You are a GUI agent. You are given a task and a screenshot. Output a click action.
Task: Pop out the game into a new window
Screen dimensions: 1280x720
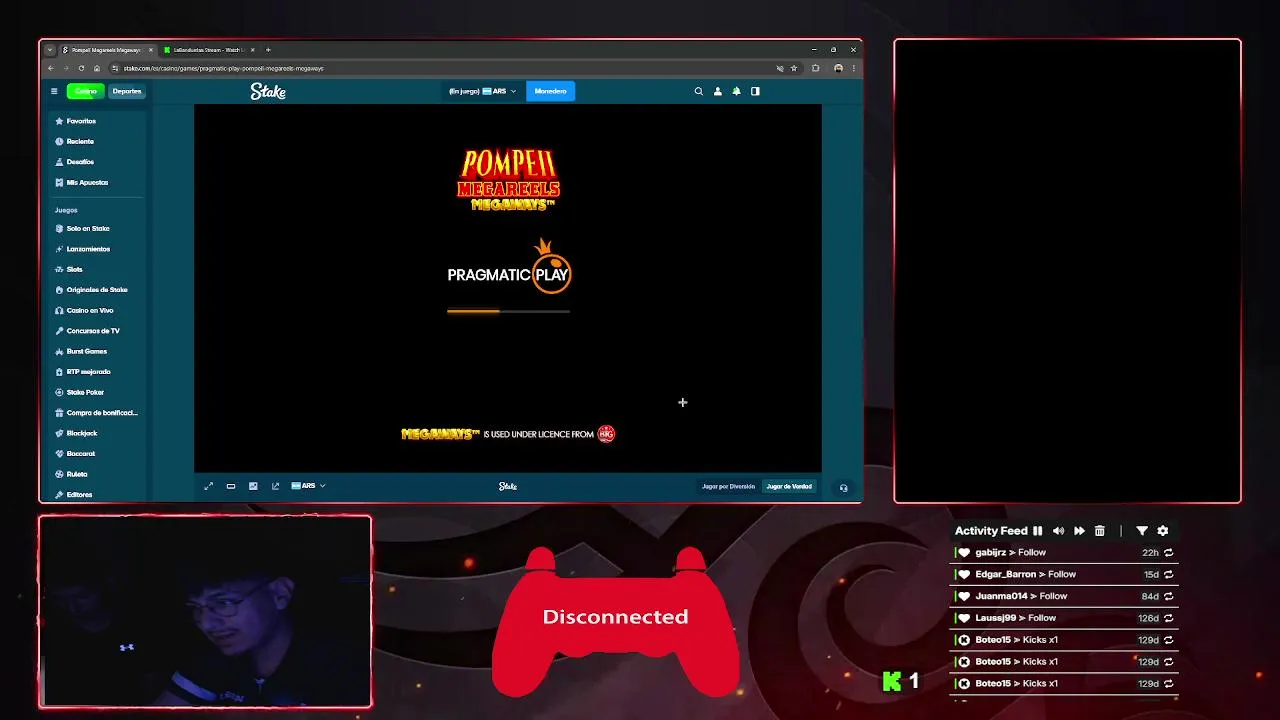276,486
